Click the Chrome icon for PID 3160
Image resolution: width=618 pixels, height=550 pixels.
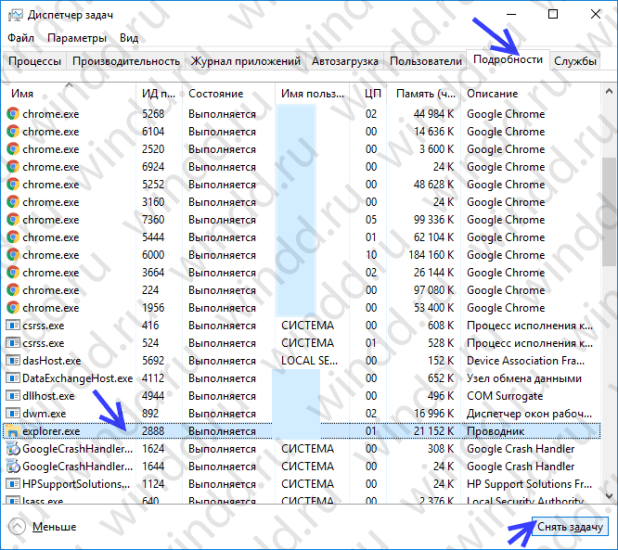click(x=13, y=202)
